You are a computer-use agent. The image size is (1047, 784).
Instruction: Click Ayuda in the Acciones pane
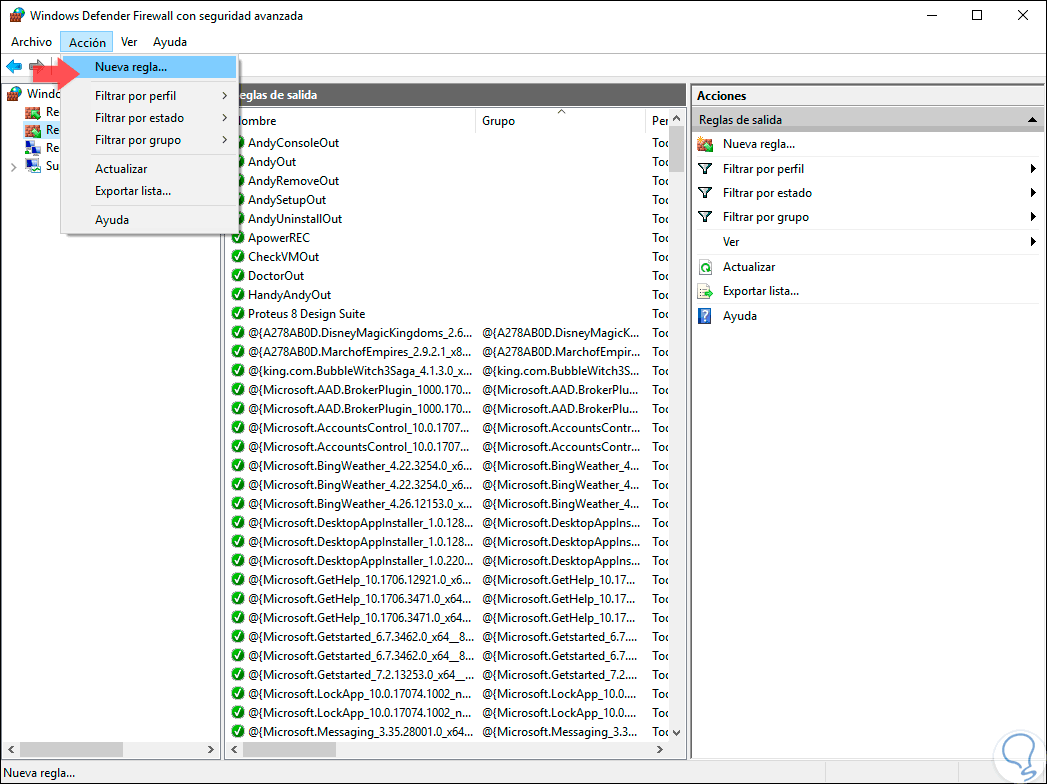point(740,316)
